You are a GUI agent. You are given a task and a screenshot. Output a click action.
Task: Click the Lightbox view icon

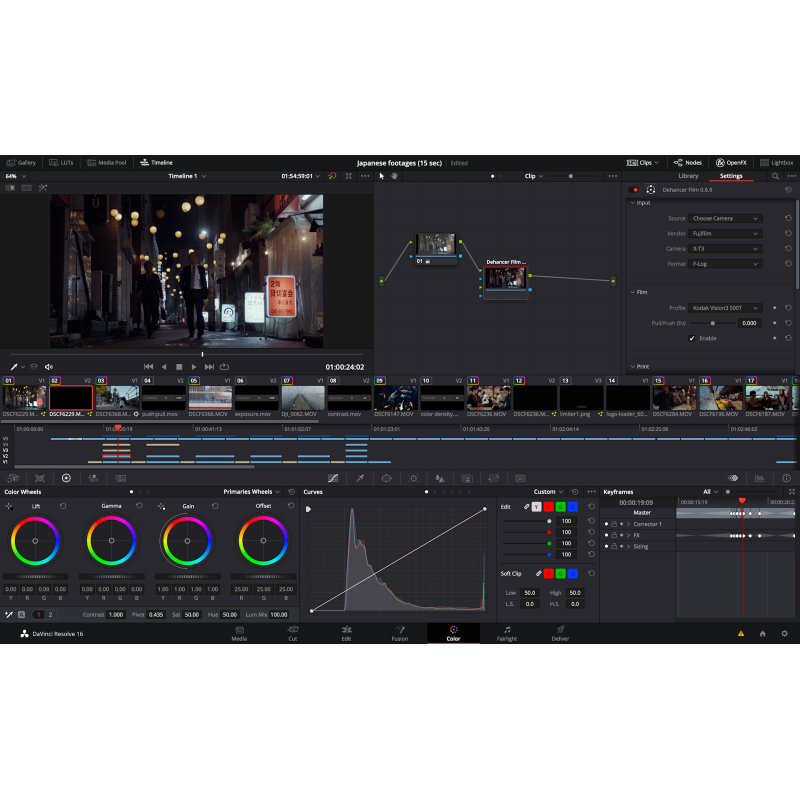click(x=777, y=162)
